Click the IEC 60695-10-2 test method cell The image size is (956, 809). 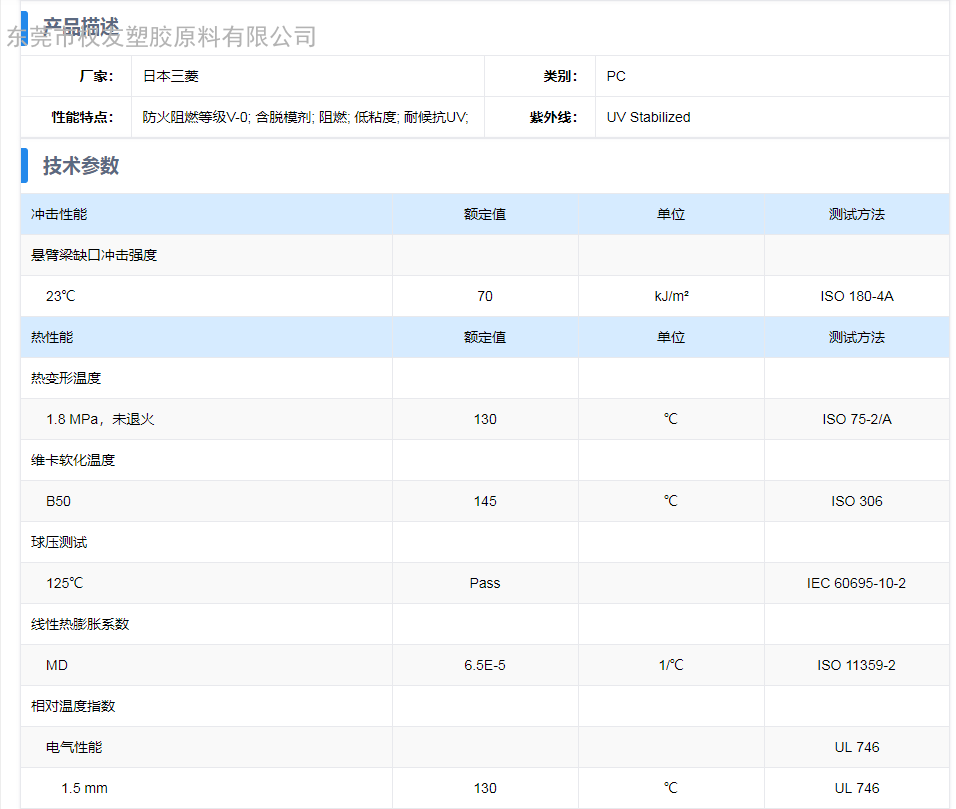tap(856, 583)
